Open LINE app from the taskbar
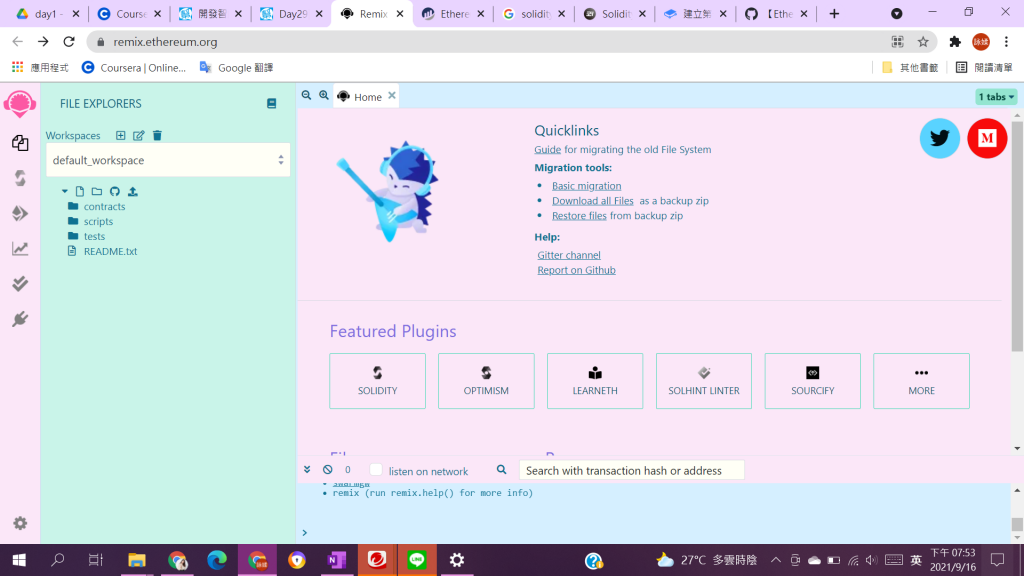This screenshot has height=576, width=1024. (x=417, y=560)
